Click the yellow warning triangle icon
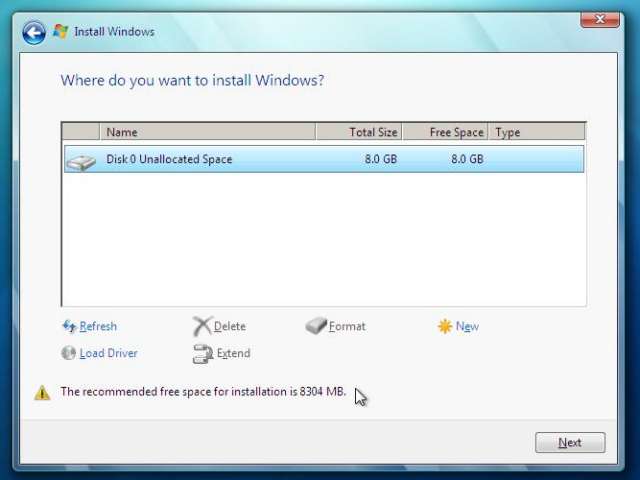The width and height of the screenshot is (640, 480). point(42,393)
